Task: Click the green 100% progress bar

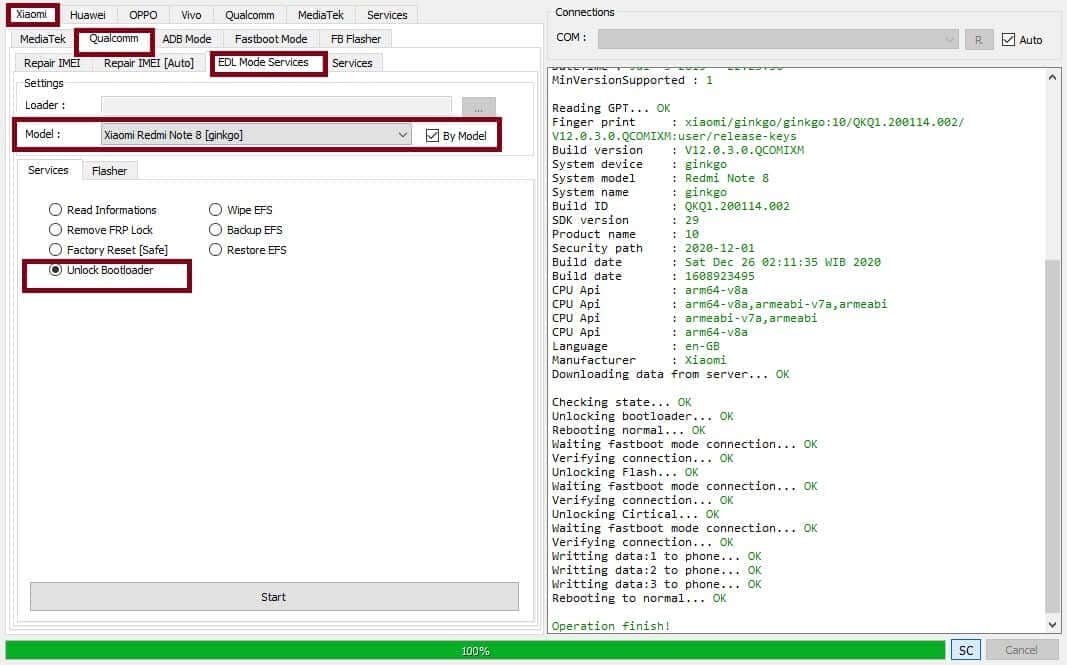Action: pos(476,650)
